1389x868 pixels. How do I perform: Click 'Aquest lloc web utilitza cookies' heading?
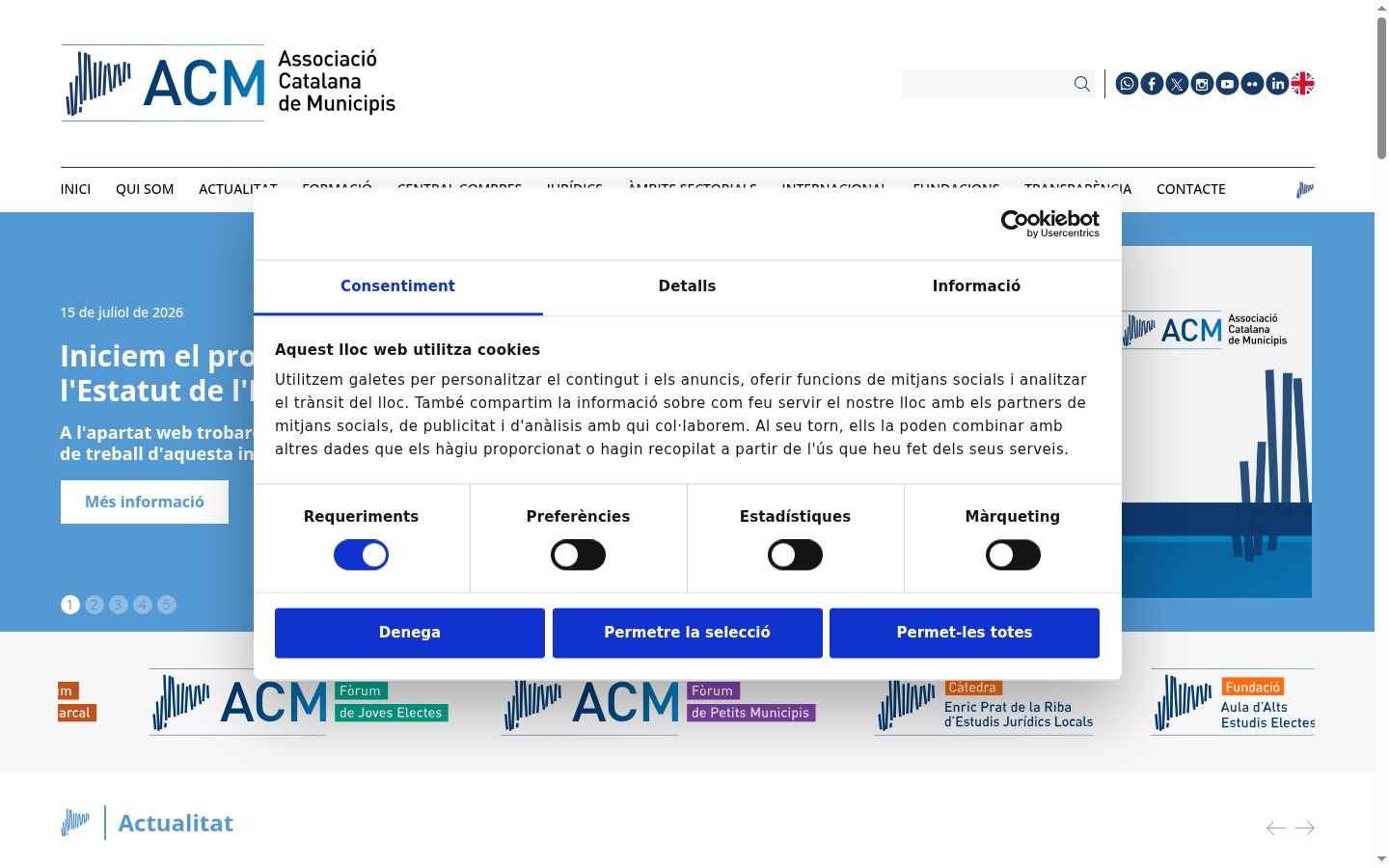(407, 350)
